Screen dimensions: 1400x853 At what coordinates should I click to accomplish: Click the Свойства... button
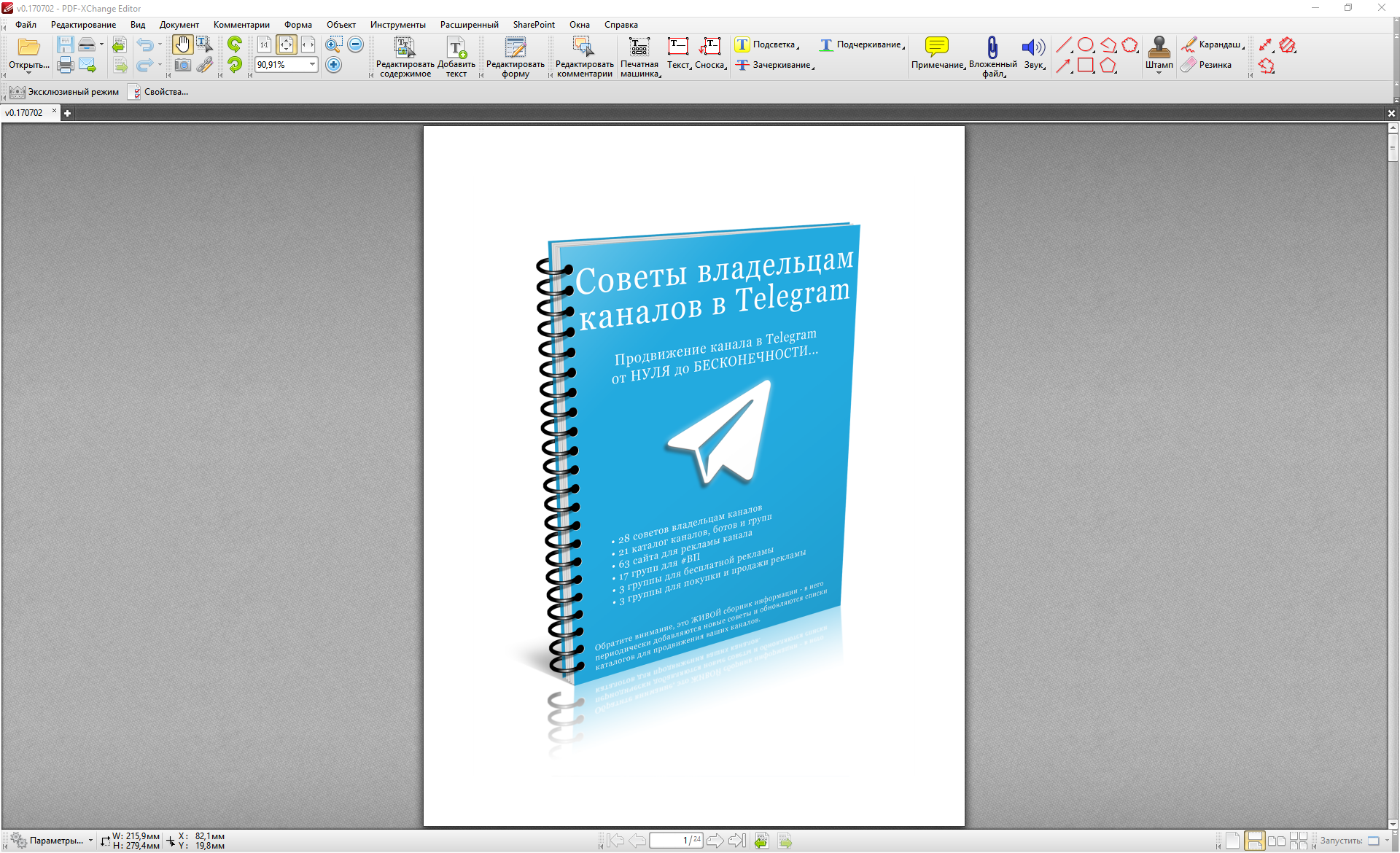[158, 92]
